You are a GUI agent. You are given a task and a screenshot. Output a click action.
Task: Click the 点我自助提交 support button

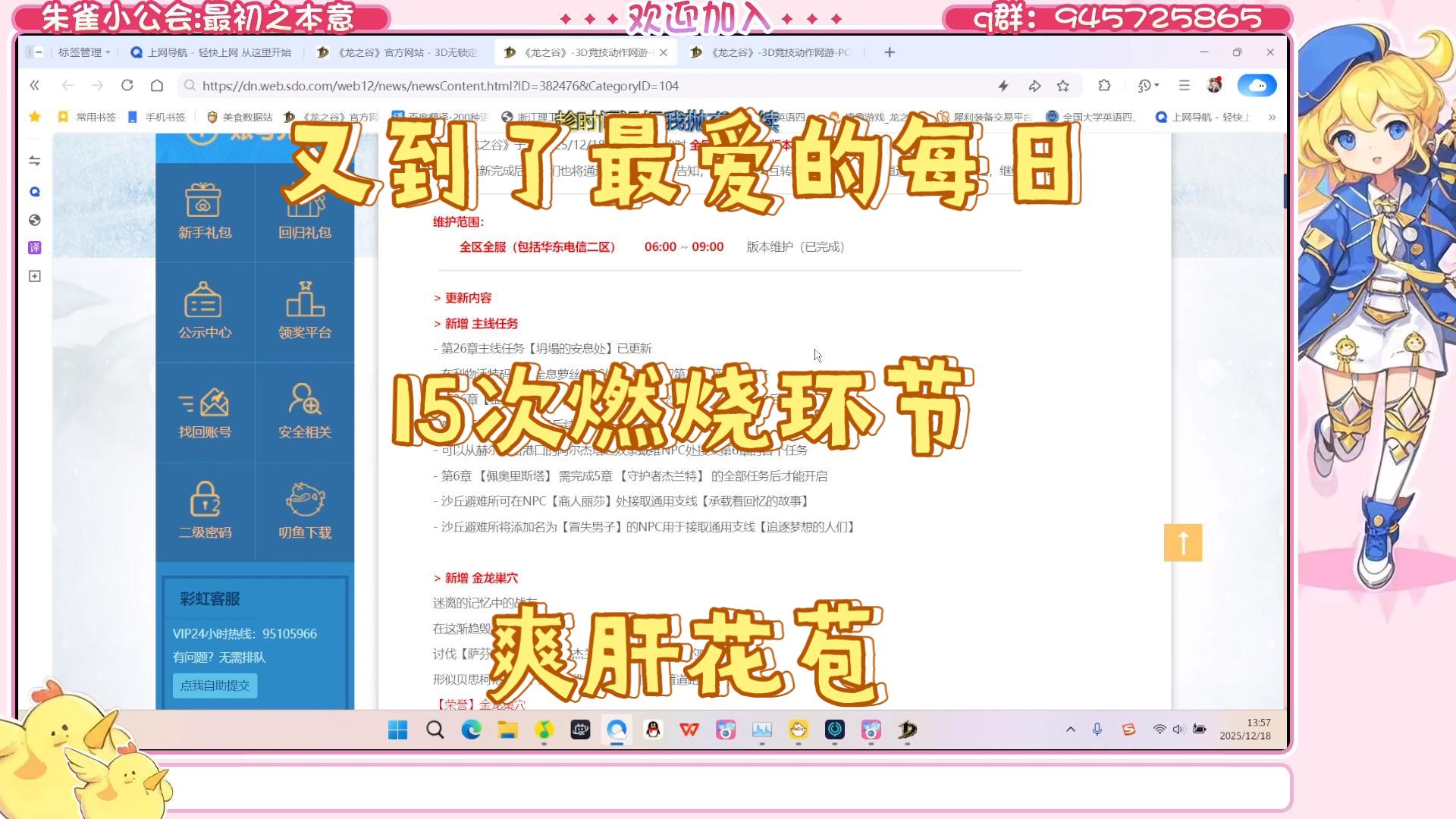[215, 686]
